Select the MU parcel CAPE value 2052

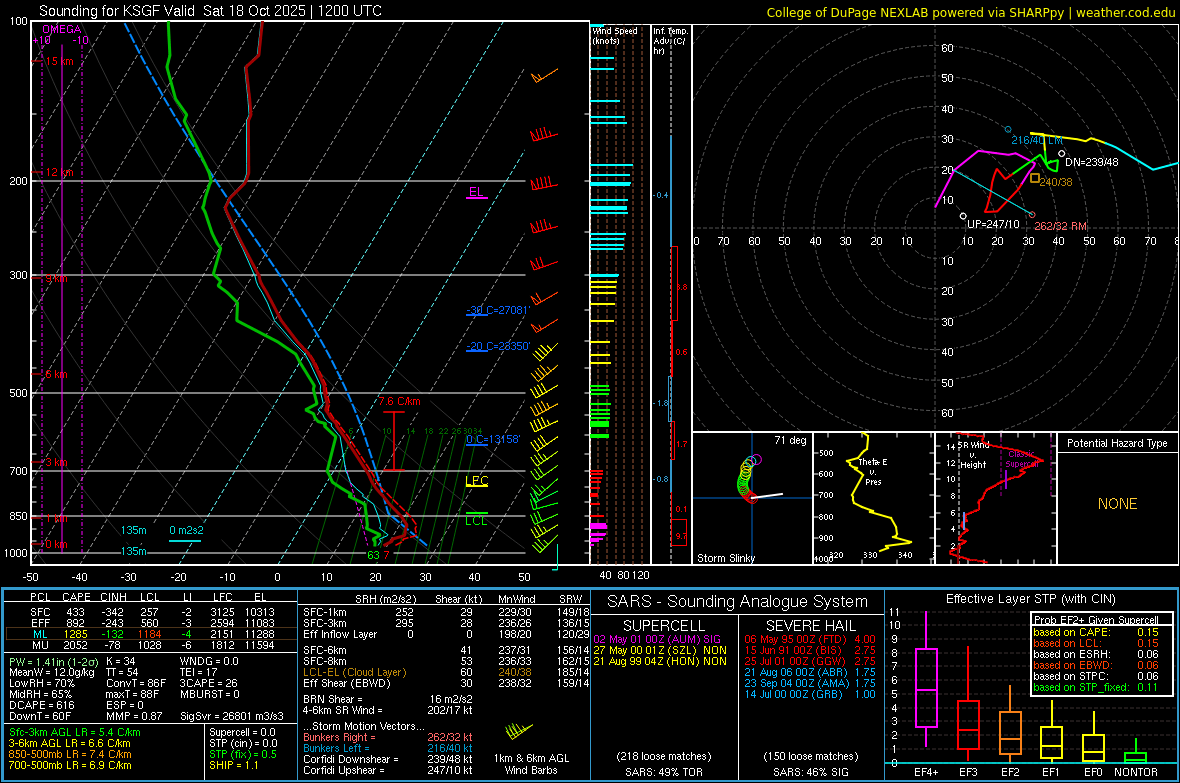[x=75, y=645]
